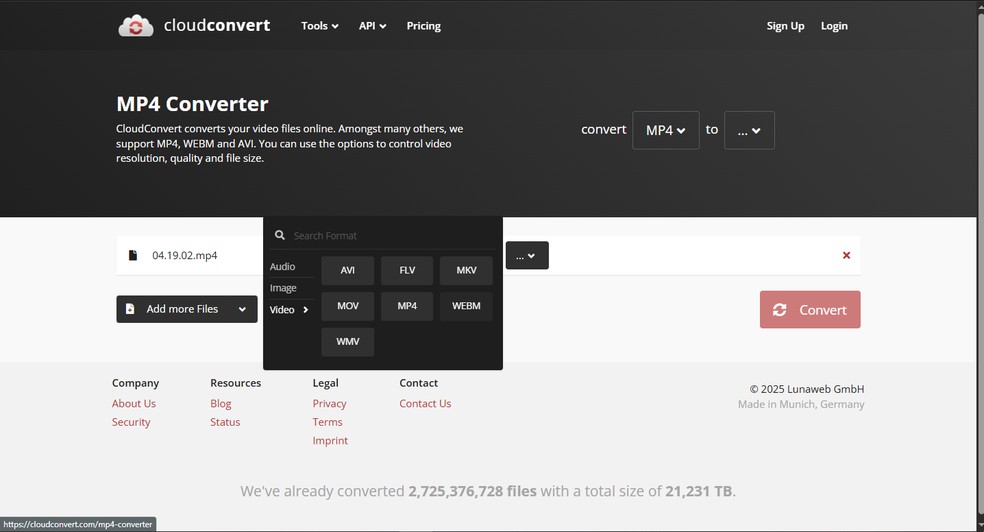Expand the API menu in navbar

[372, 26]
